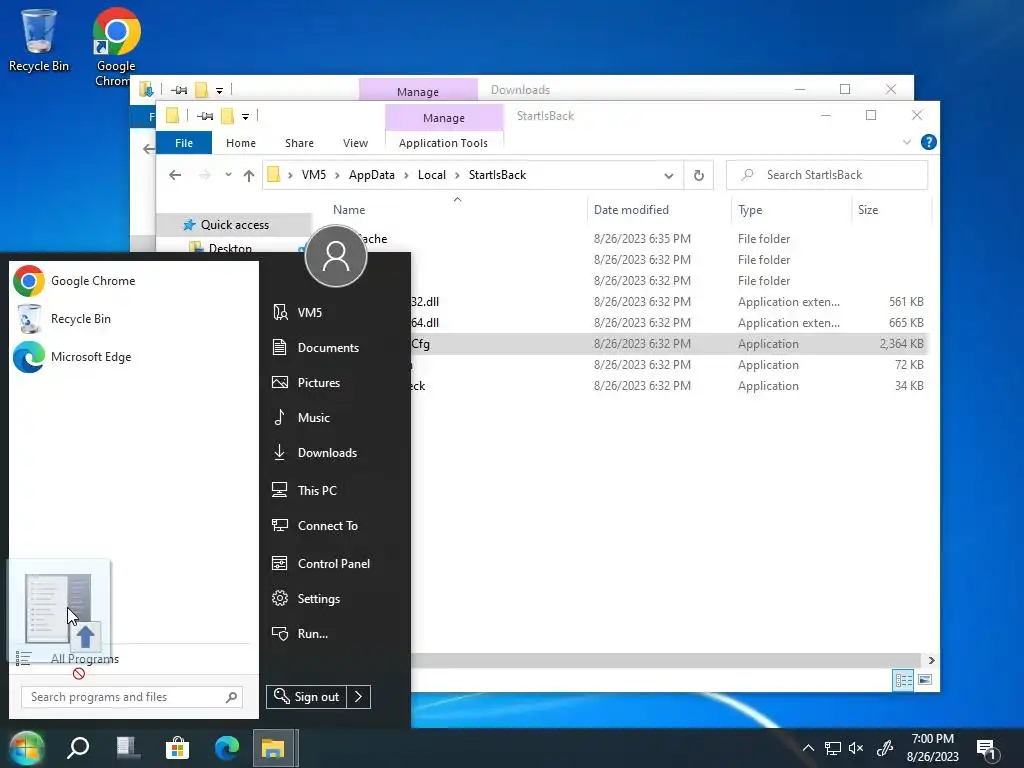The width and height of the screenshot is (1024, 768).
Task: Click the muted volume tray icon
Action: click(856, 748)
